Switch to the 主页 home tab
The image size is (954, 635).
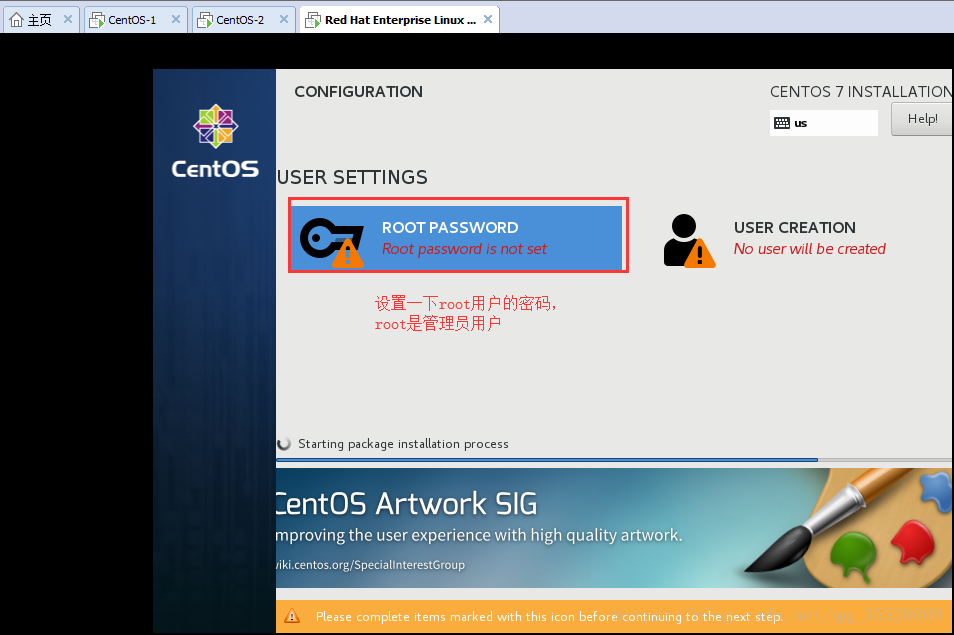[x=40, y=19]
